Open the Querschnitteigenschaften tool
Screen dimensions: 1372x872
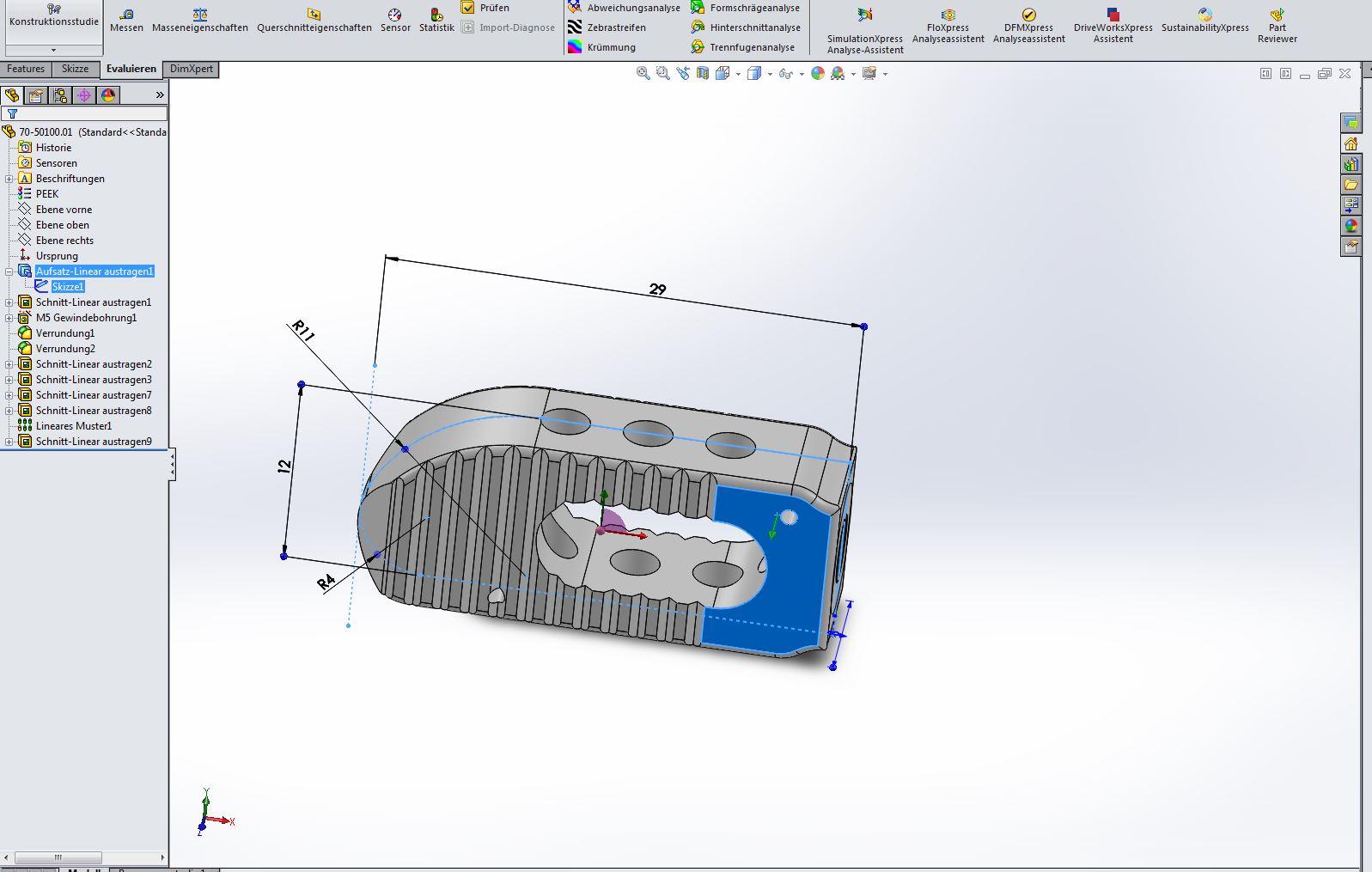[x=314, y=20]
